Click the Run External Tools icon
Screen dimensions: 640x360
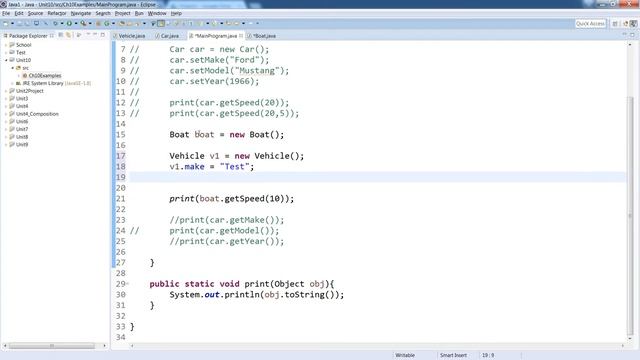[x=83, y=24]
